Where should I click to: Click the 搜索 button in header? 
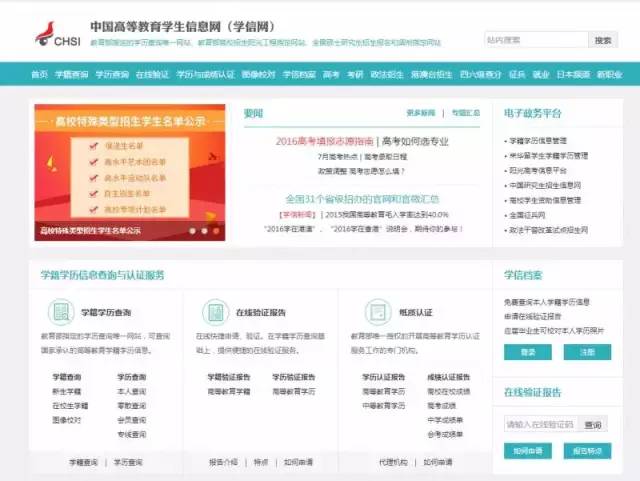pyautogui.click(x=603, y=40)
